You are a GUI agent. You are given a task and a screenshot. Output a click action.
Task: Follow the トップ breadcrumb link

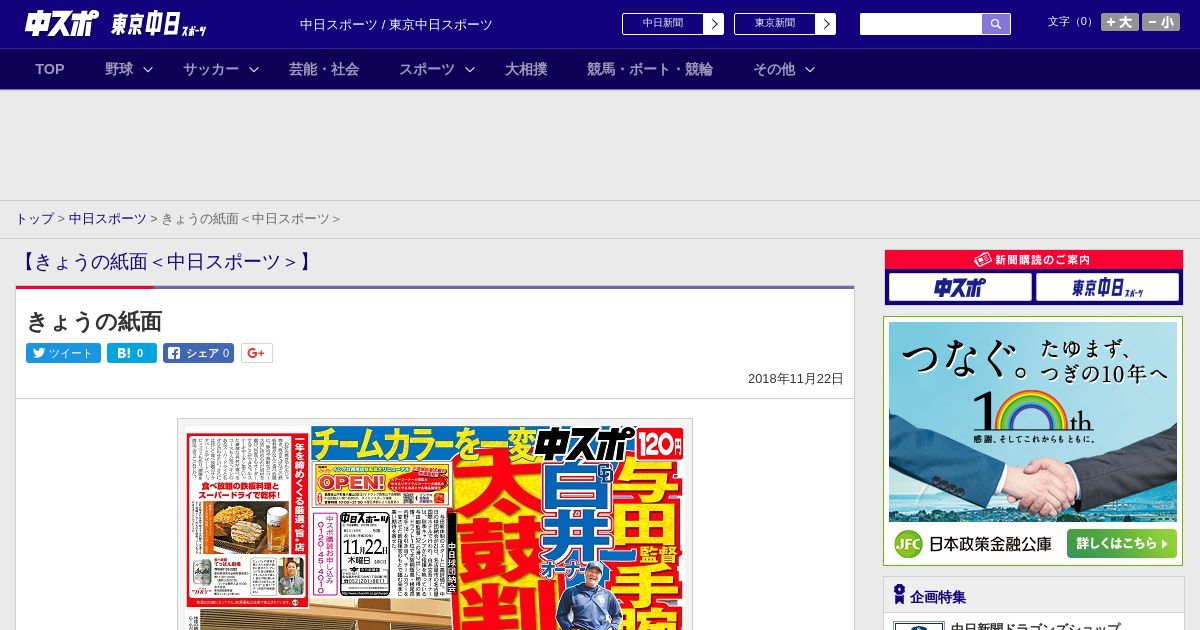click(x=34, y=218)
